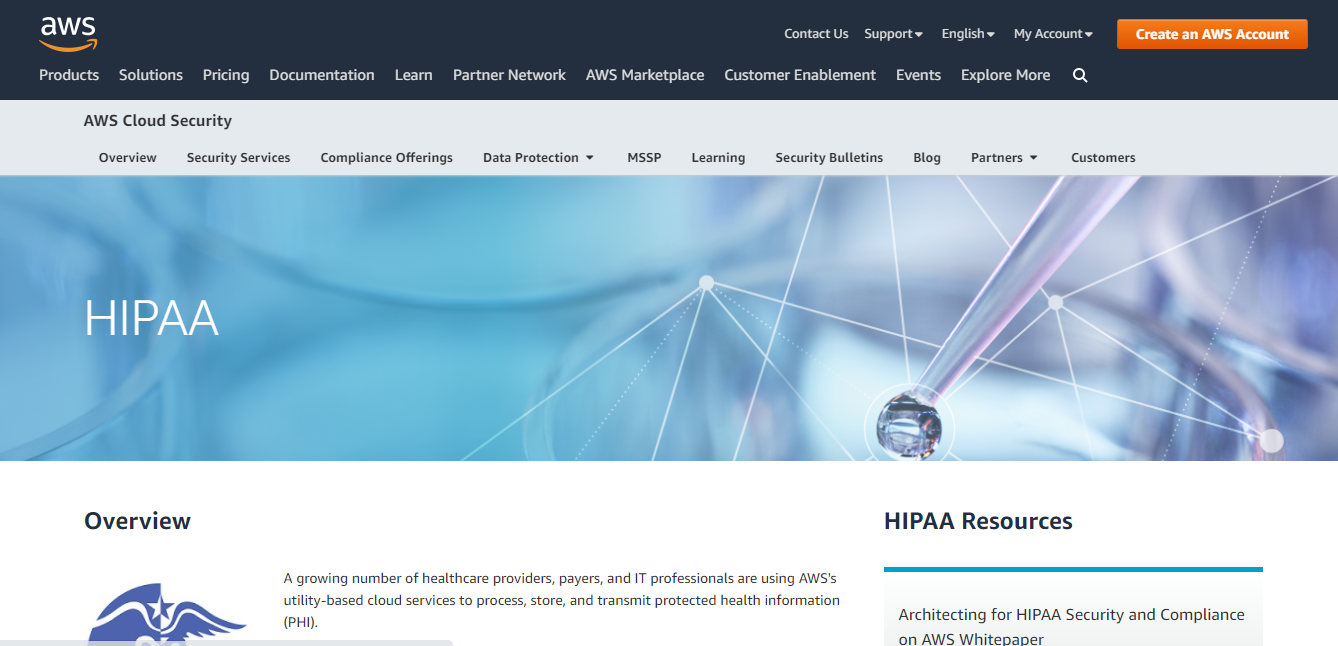Open the English language dropdown
1338x646 pixels.
coord(968,34)
